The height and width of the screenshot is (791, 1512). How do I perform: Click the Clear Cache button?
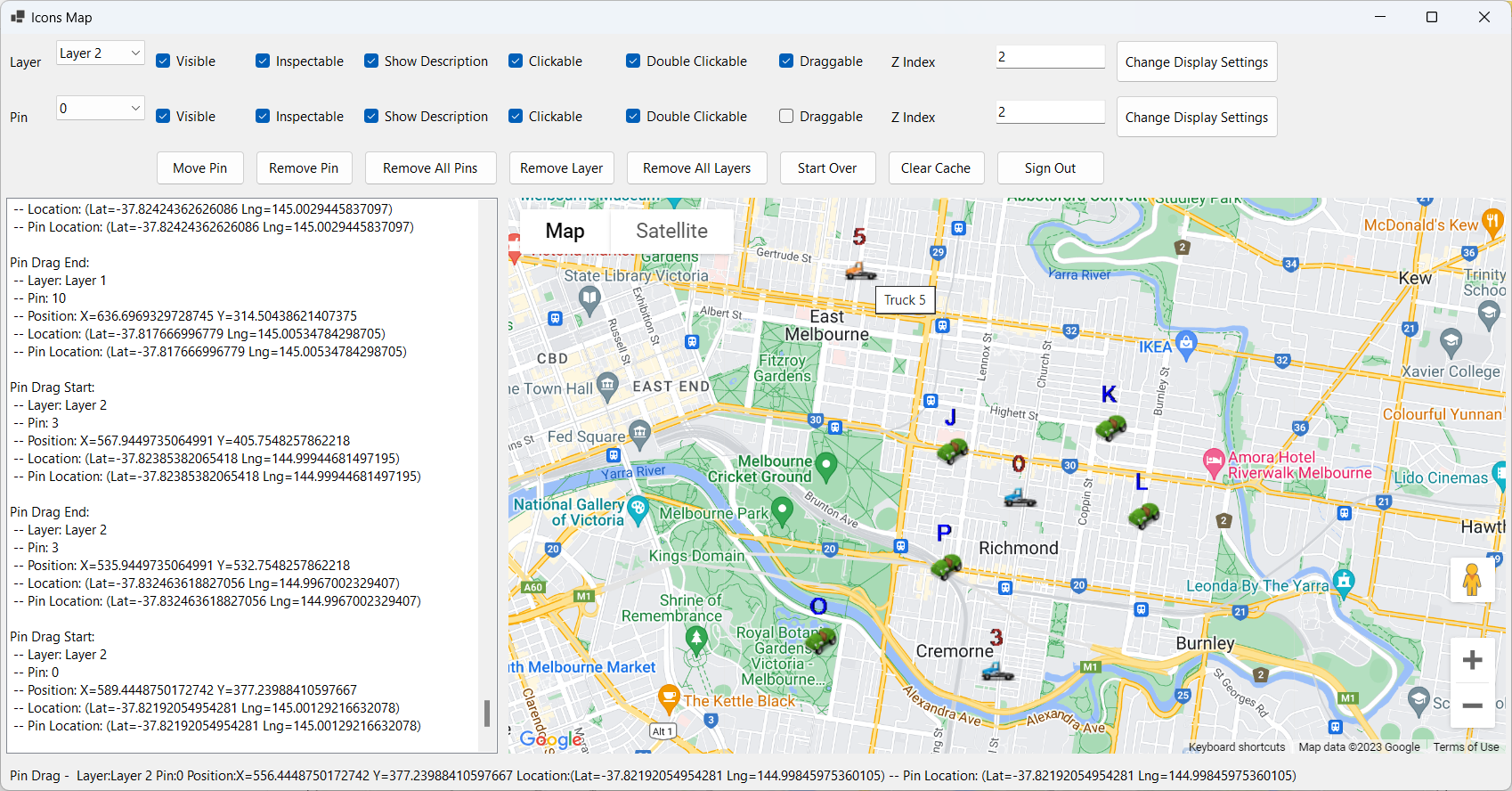click(x=935, y=167)
